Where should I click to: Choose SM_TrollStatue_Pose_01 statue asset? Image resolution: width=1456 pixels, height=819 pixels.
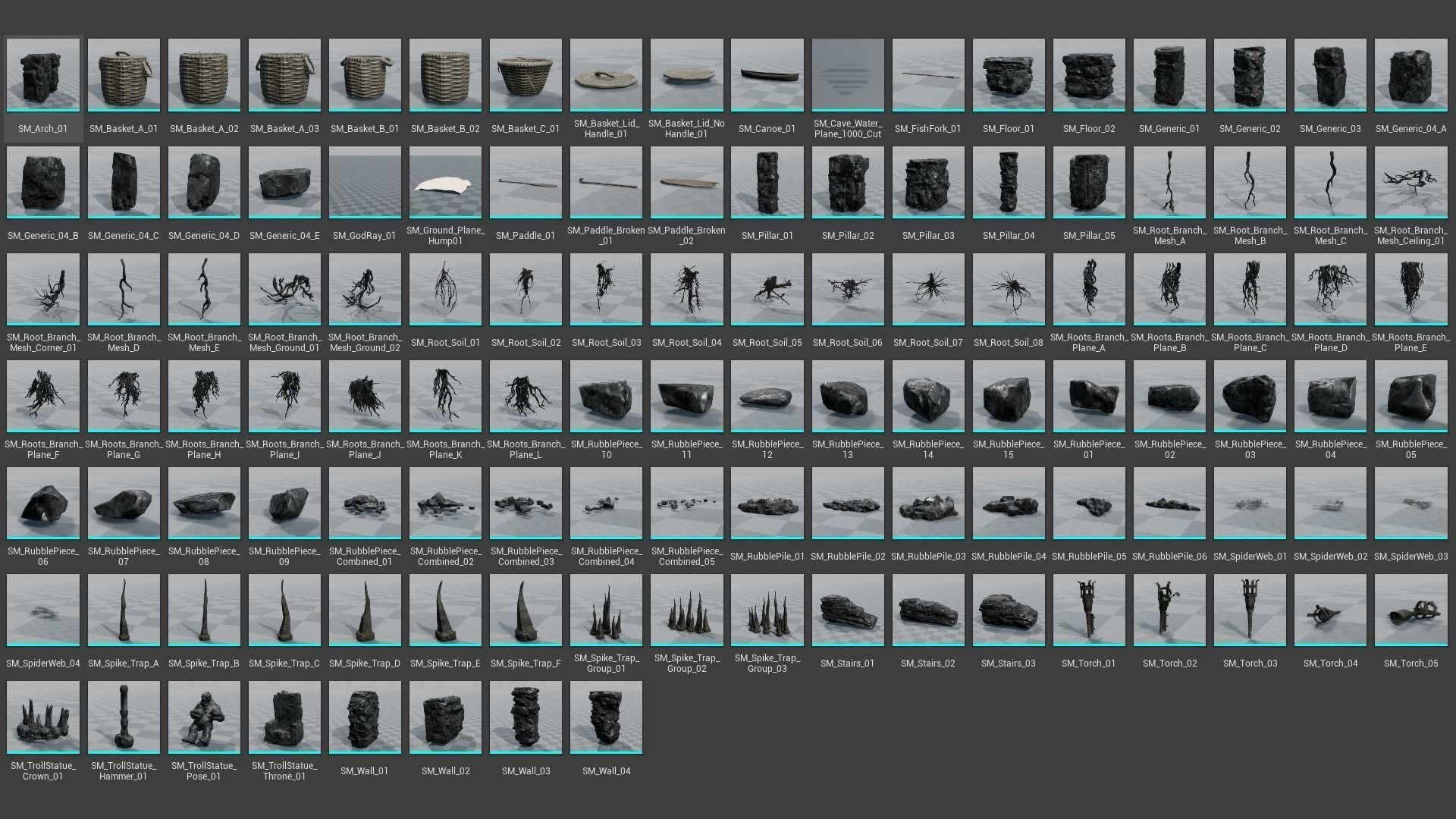tap(204, 717)
